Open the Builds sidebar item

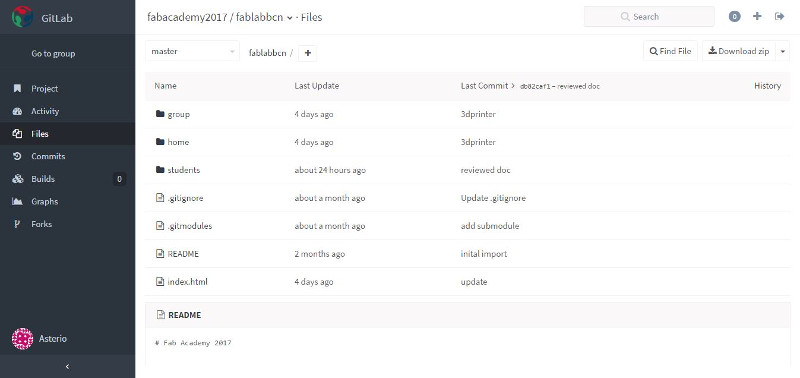pyautogui.click(x=67, y=179)
